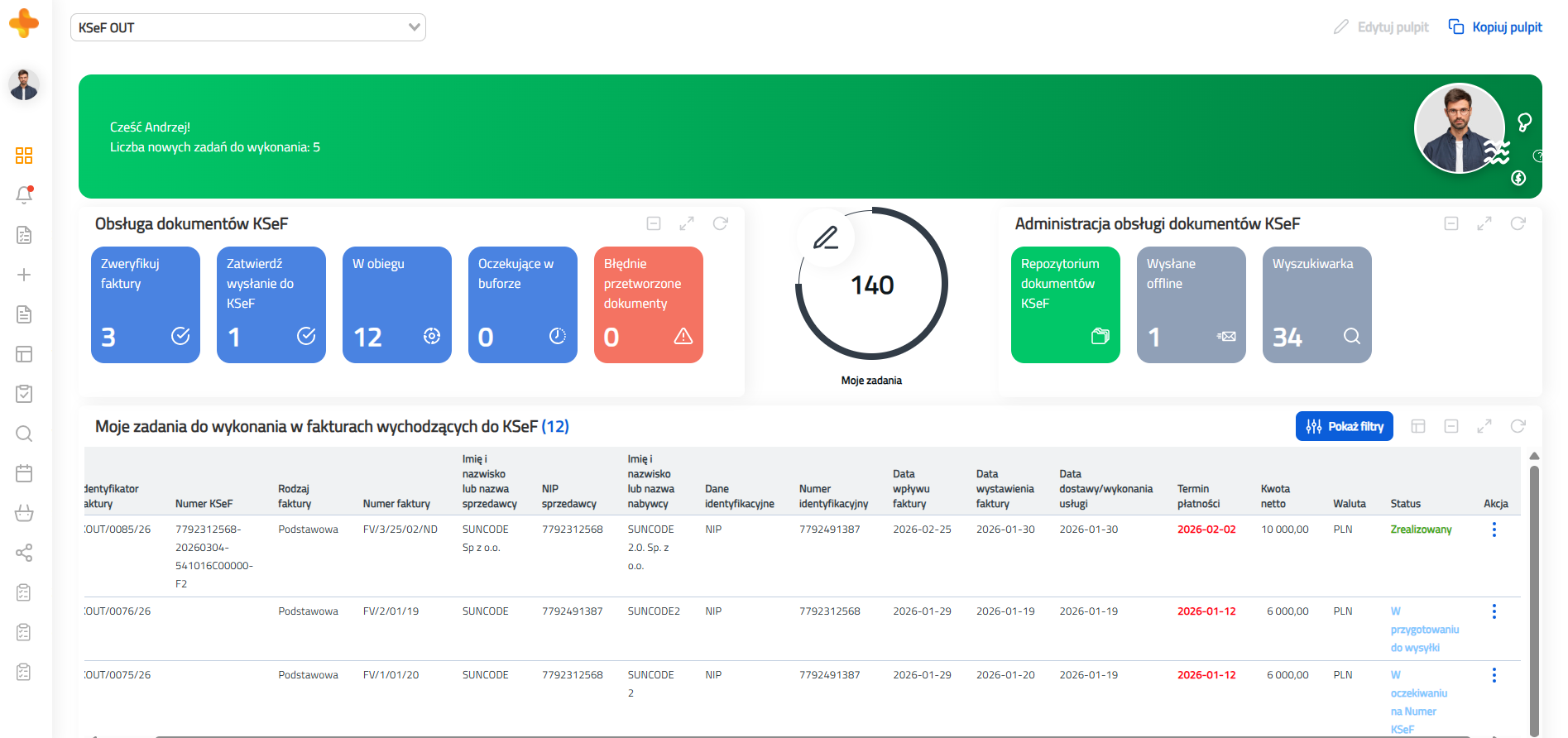
Task: Refresh the Obsługa dokumentów KSeF panel
Action: click(x=720, y=223)
